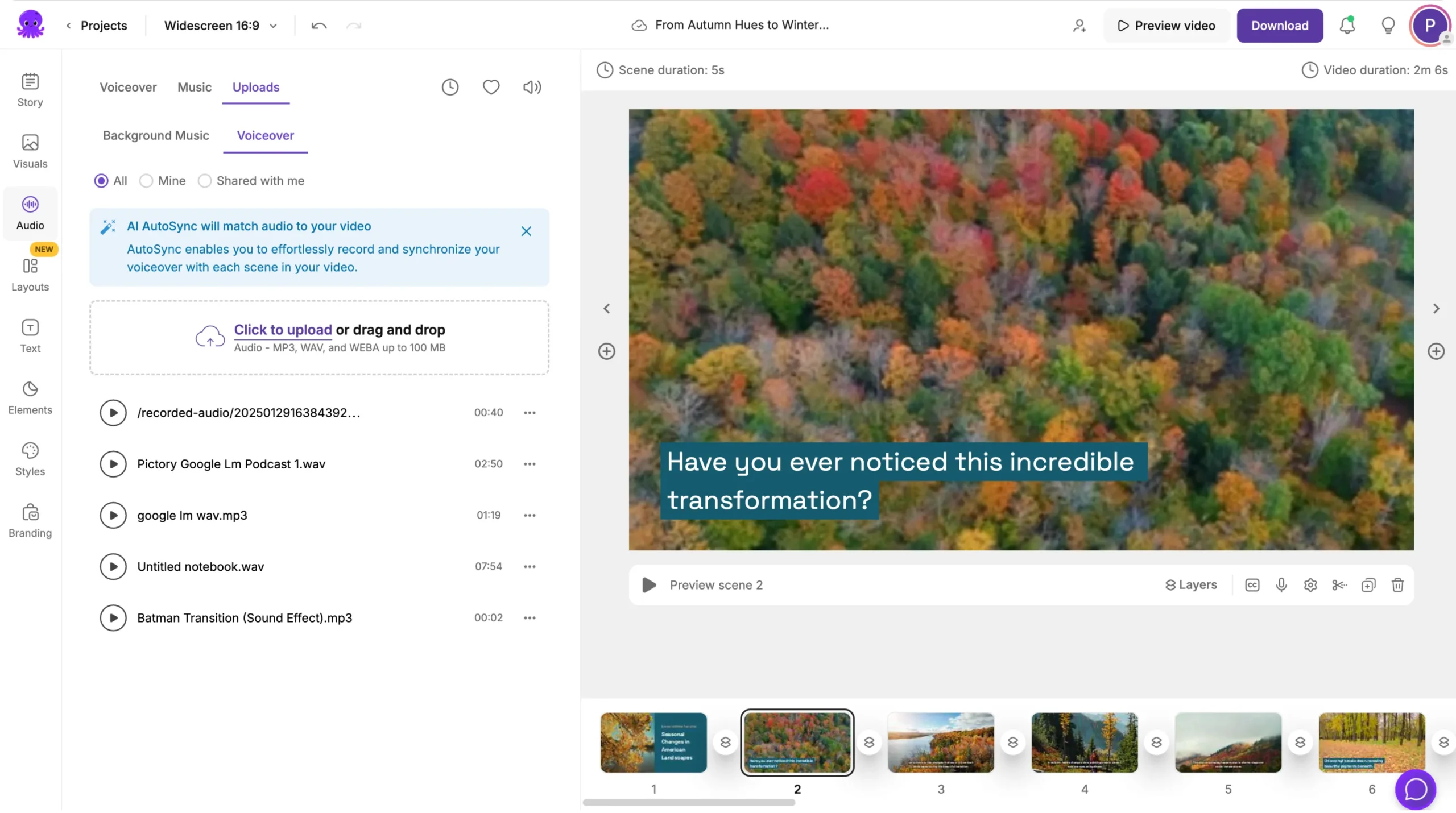Go to next scene using right chevron
Screen dimensions: 1456x813
(x=1436, y=309)
